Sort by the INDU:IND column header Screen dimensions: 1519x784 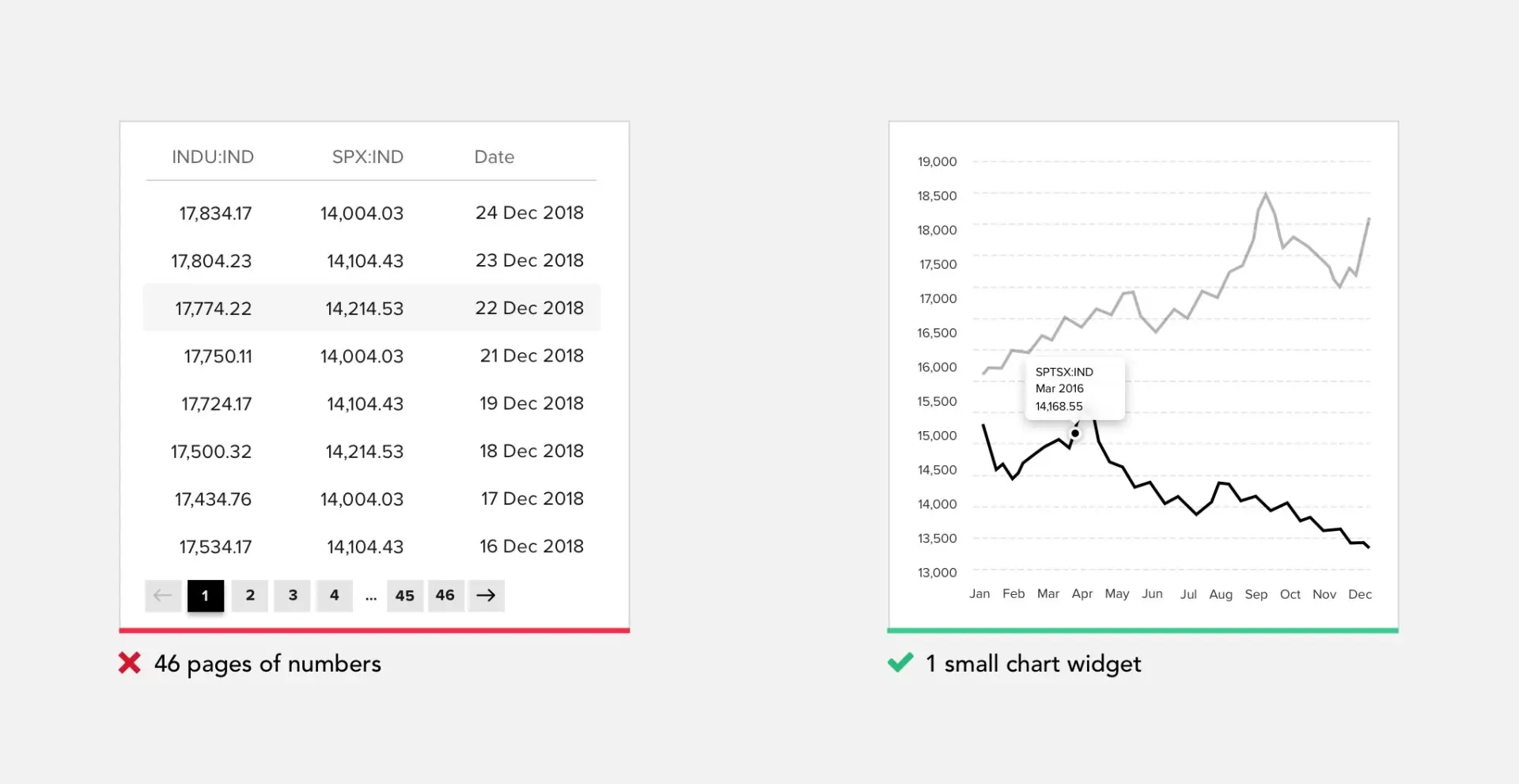213,157
